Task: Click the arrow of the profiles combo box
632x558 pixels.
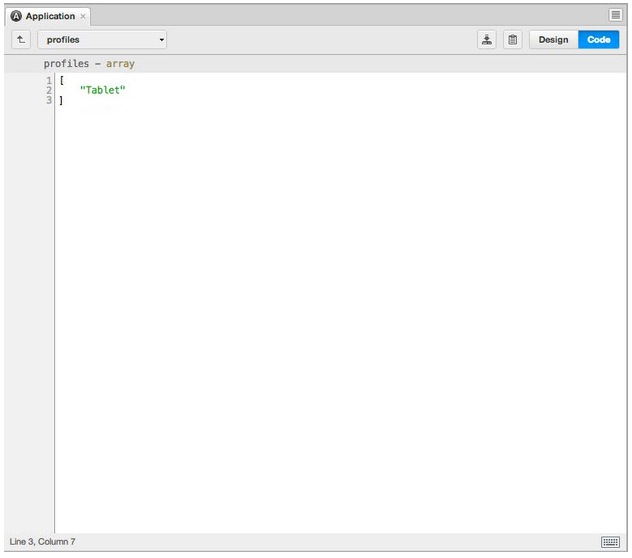Action: coord(161,40)
